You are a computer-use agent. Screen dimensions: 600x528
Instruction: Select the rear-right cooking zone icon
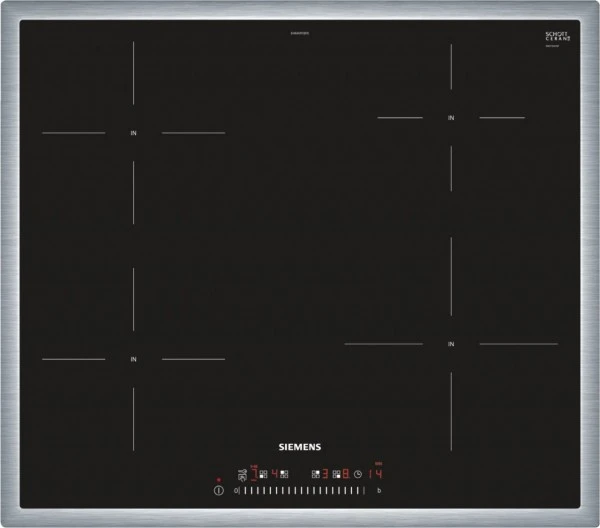pos(315,474)
